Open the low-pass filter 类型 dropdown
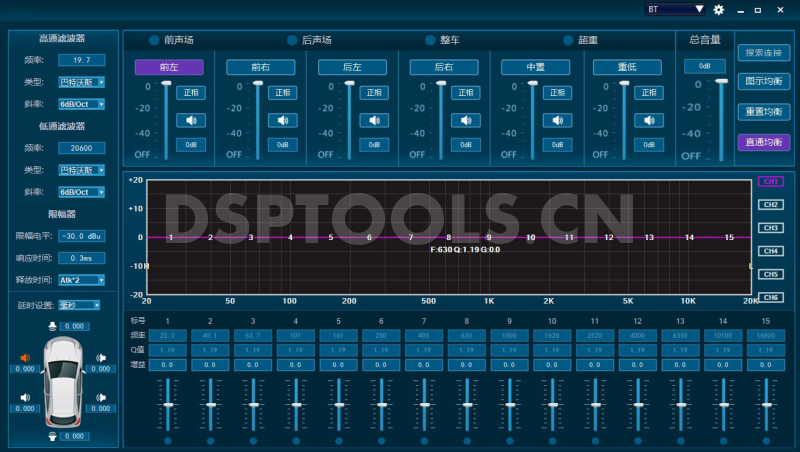 (82, 170)
